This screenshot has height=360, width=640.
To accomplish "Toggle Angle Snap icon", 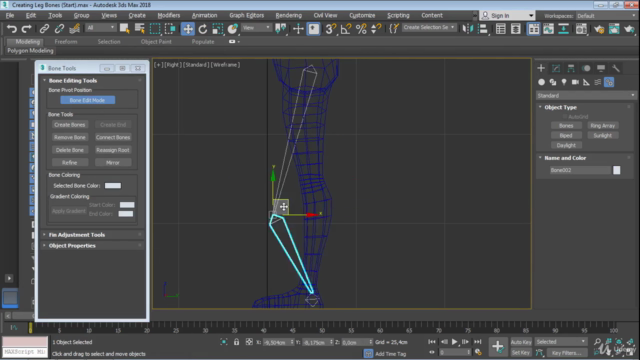I will tap(346, 29).
